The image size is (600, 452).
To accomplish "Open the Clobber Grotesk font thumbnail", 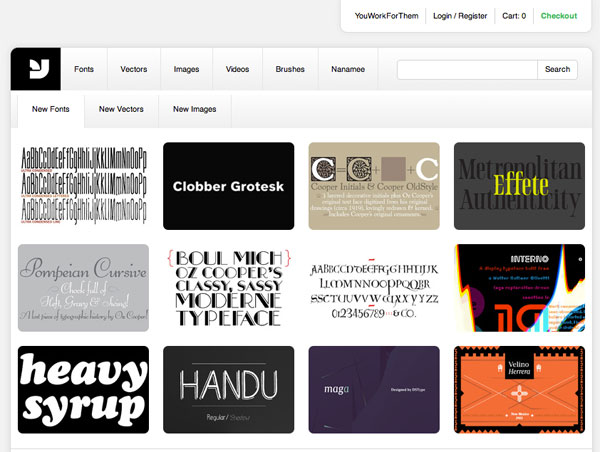I will pyautogui.click(x=228, y=186).
